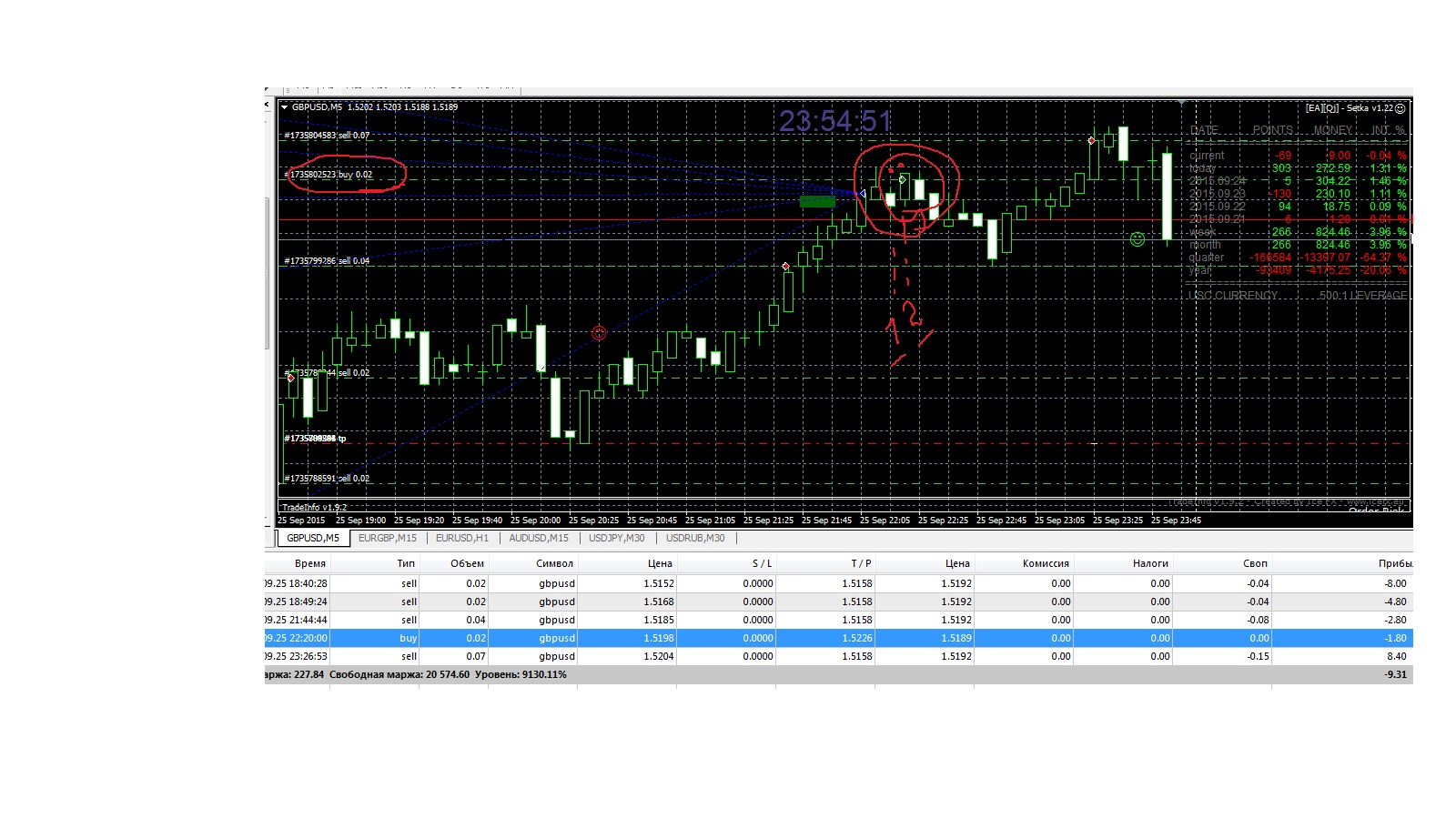Click the 25 Sep 20:00 time axis label

[x=535, y=521]
